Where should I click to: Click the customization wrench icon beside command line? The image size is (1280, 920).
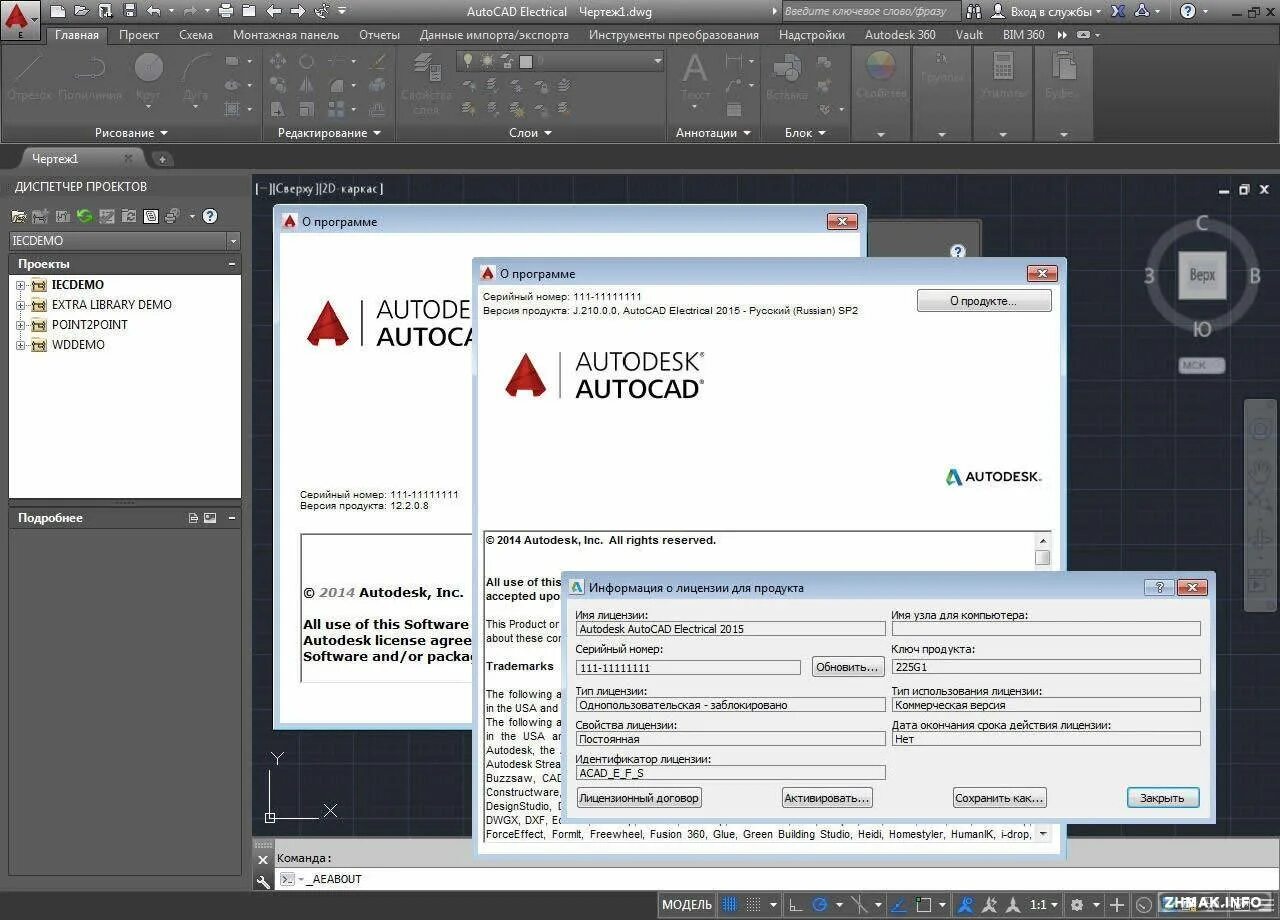[x=263, y=881]
